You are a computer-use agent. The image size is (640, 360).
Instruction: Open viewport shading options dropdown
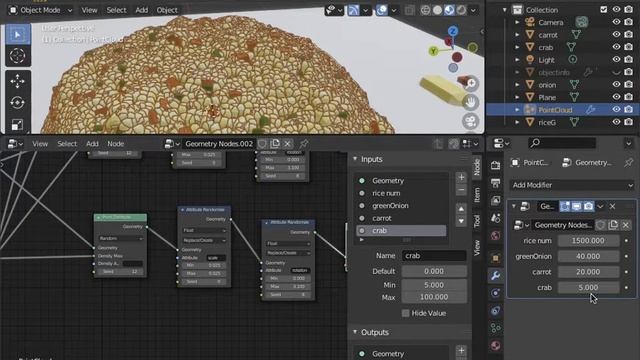coord(473,10)
